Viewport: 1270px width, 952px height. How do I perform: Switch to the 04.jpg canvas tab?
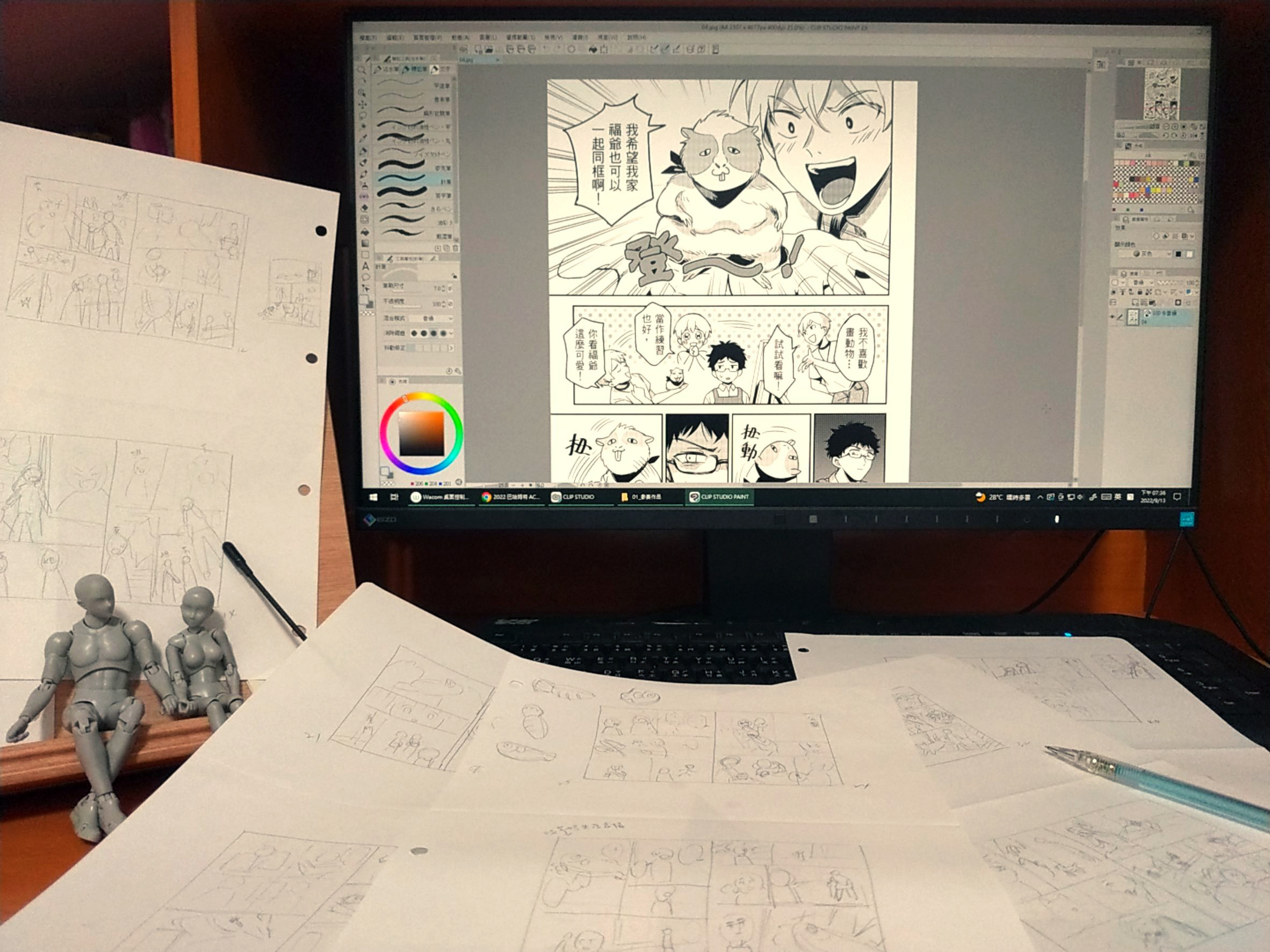(468, 59)
